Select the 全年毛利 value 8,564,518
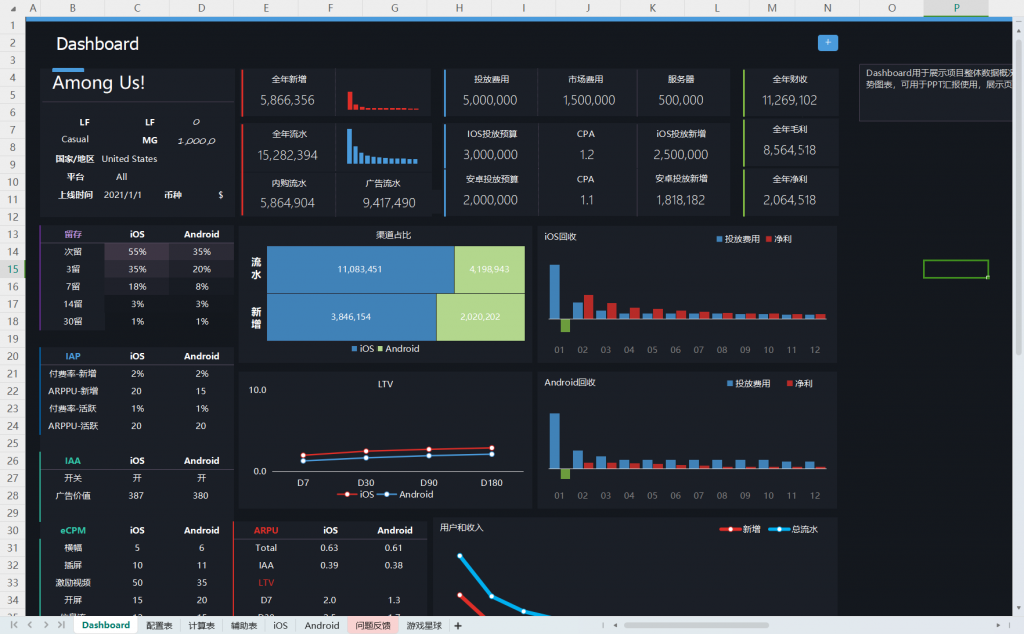The width and height of the screenshot is (1024, 634). click(789, 150)
